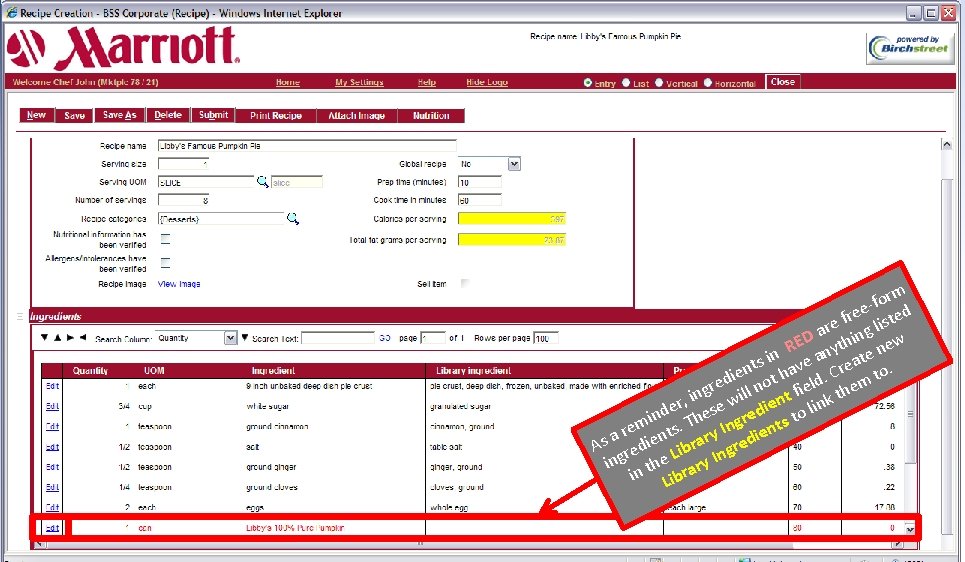Click the Serving size field

(183, 164)
